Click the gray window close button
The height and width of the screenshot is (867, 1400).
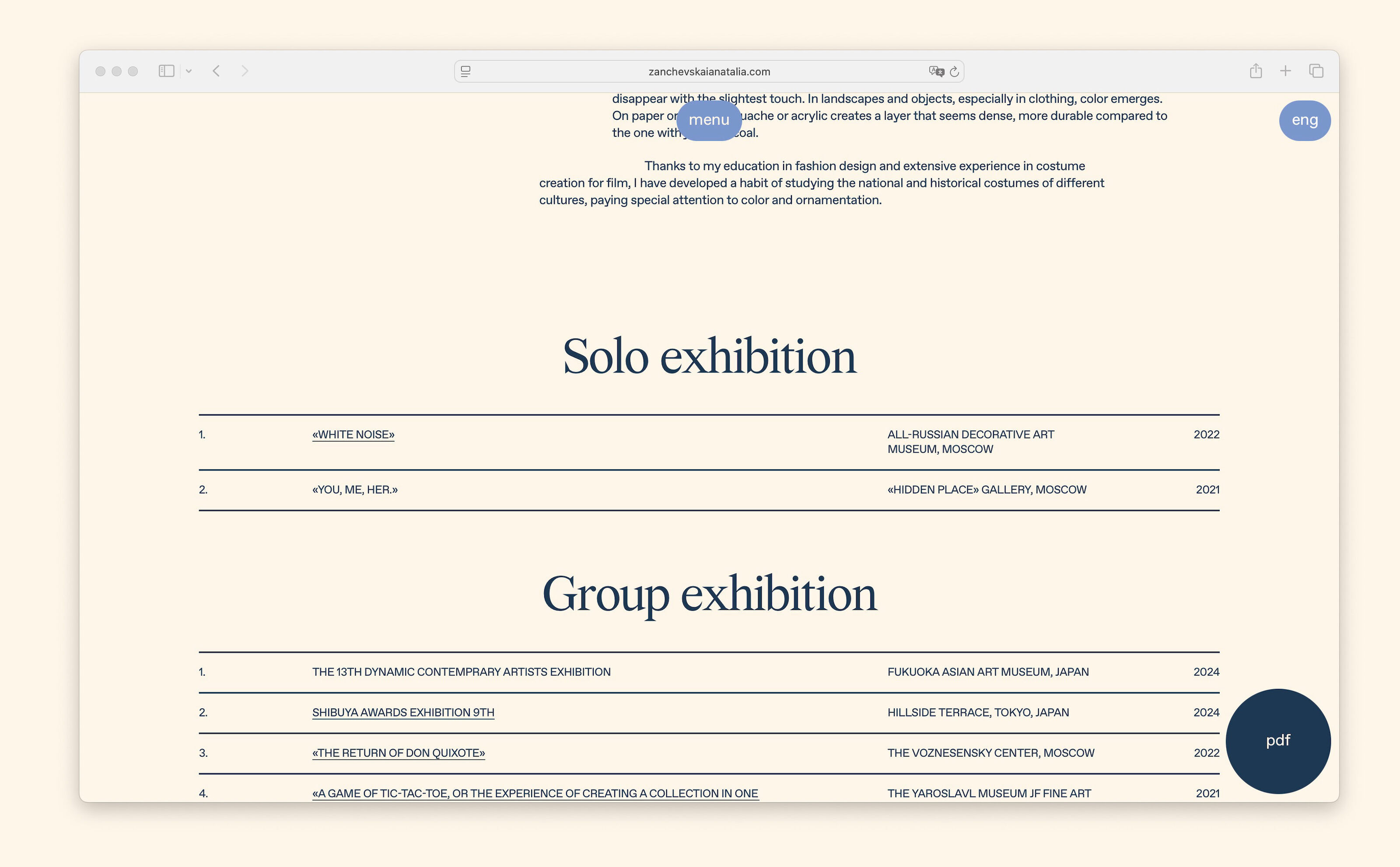100,71
